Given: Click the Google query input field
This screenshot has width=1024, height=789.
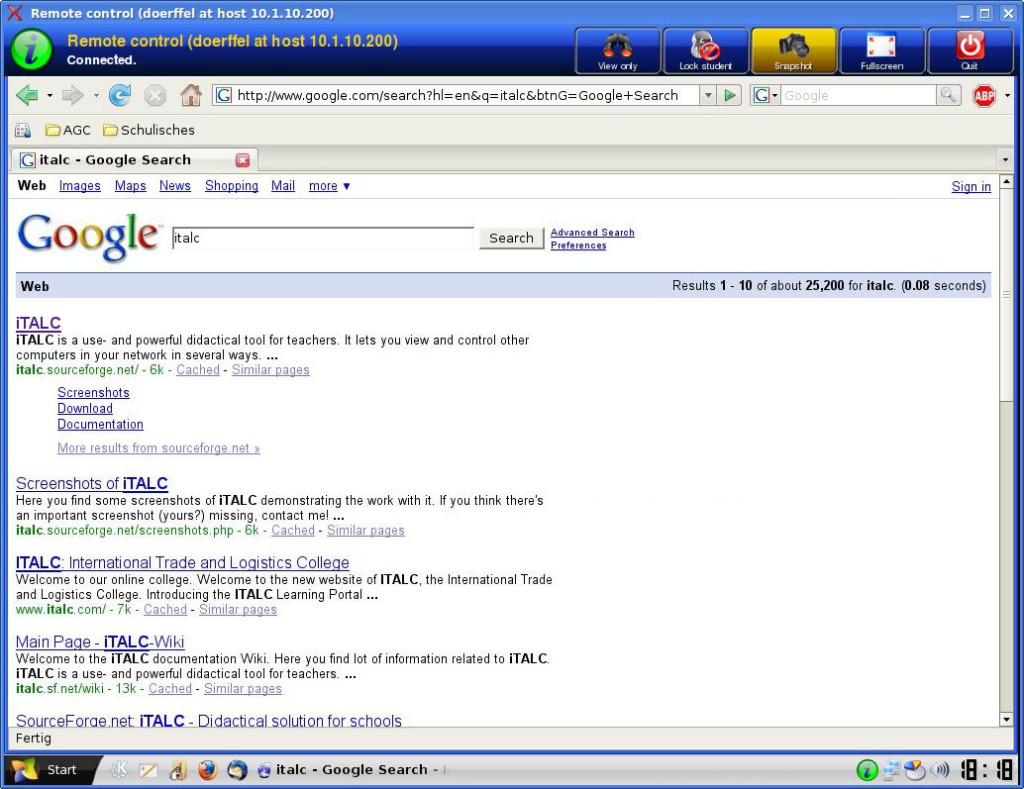Looking at the screenshot, I should (x=323, y=238).
